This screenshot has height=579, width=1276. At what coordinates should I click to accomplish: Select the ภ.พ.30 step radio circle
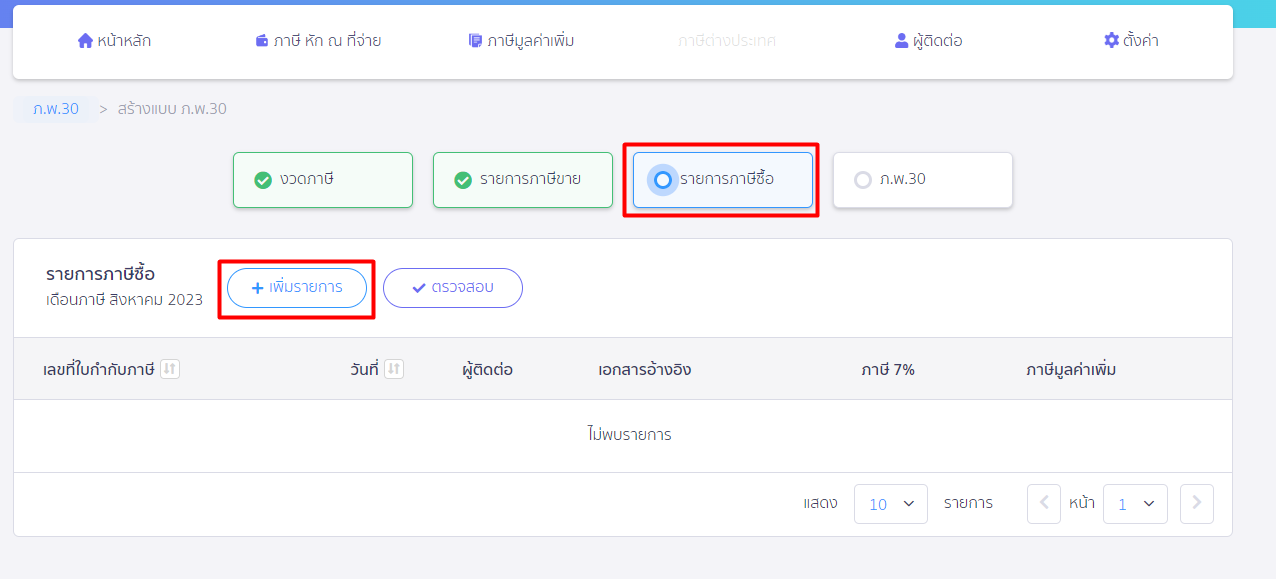[863, 180]
